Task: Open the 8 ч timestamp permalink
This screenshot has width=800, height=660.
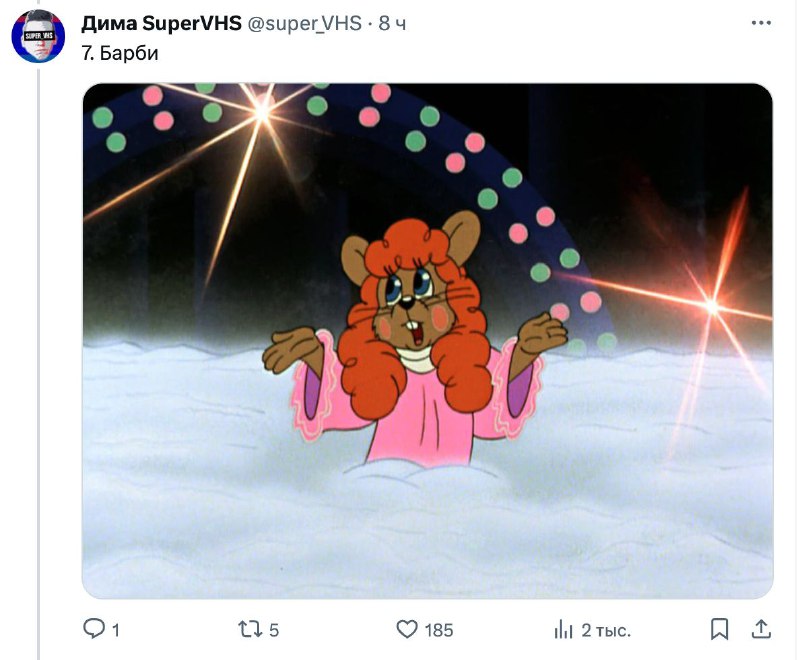Action: pyautogui.click(x=392, y=23)
